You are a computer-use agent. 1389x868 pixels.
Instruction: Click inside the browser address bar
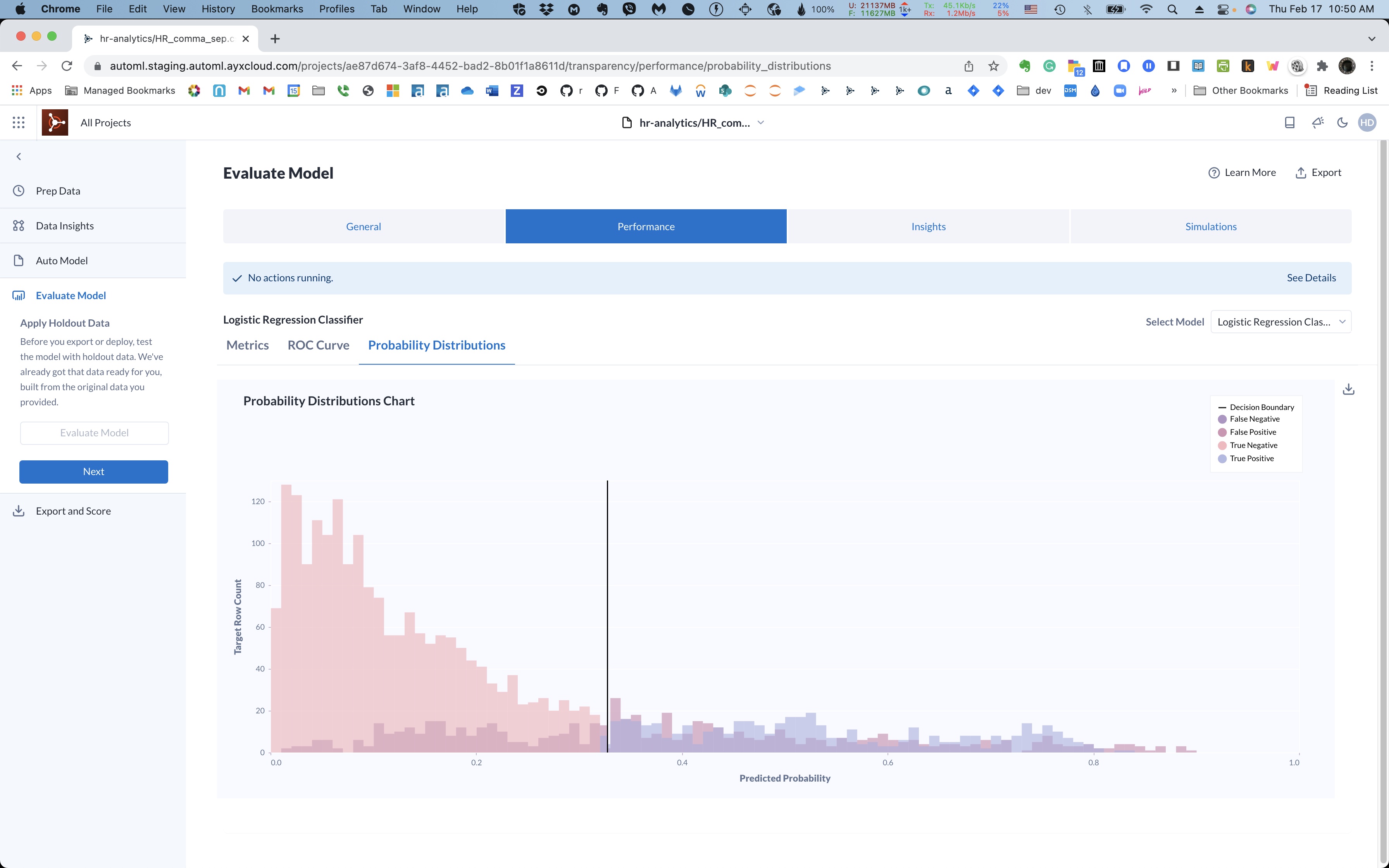coord(517,65)
